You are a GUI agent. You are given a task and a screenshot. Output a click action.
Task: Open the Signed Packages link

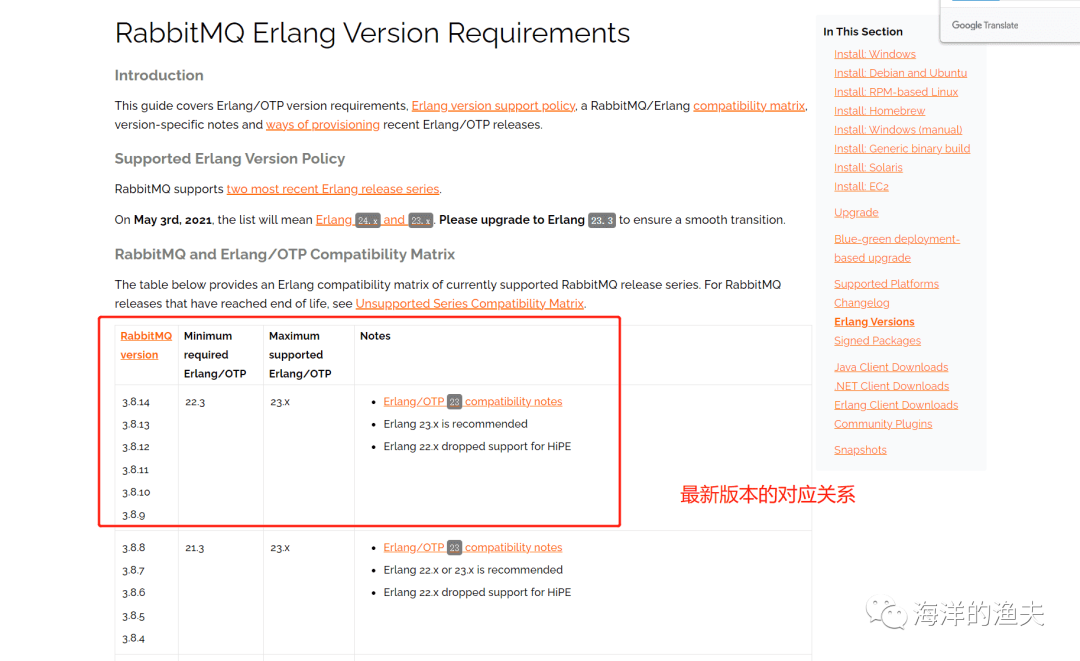click(878, 341)
